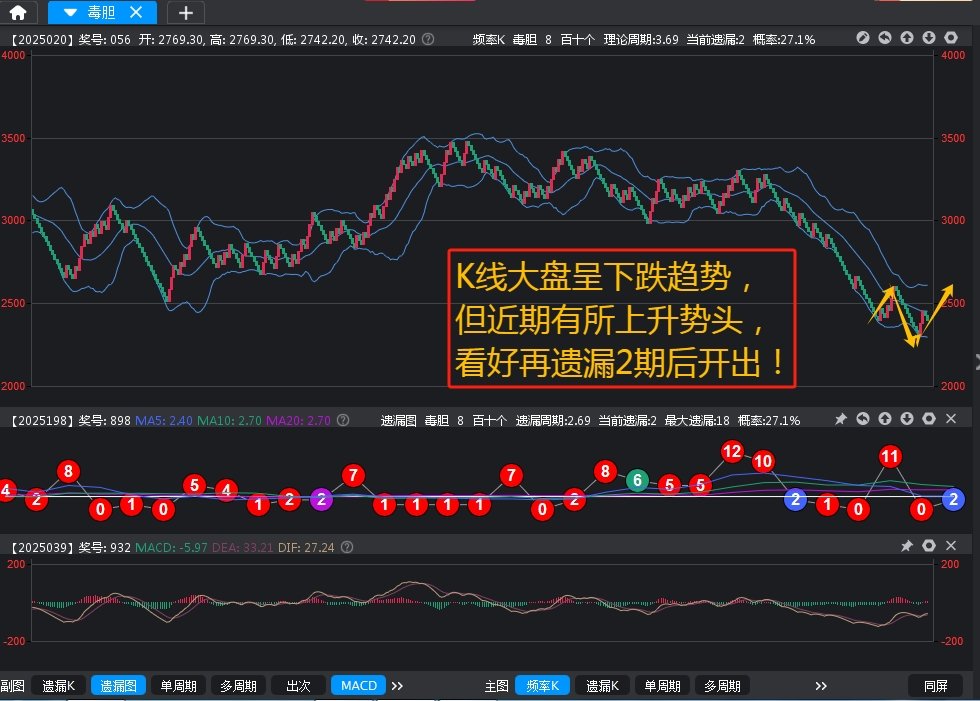Click the help question icon beside 收: 2742.20
This screenshot has width=980, height=701.
(428, 39)
